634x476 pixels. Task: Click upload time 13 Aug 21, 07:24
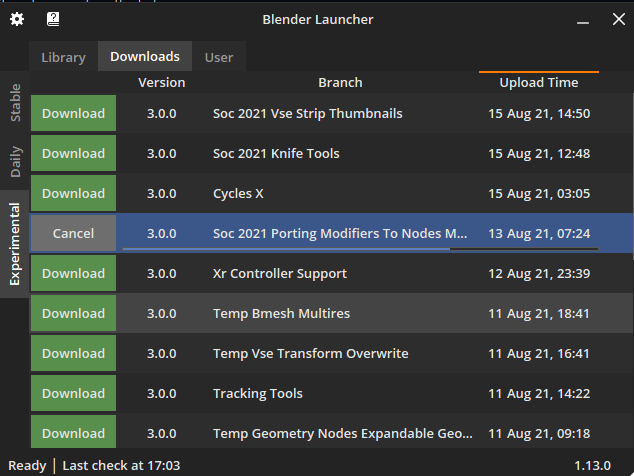(539, 234)
